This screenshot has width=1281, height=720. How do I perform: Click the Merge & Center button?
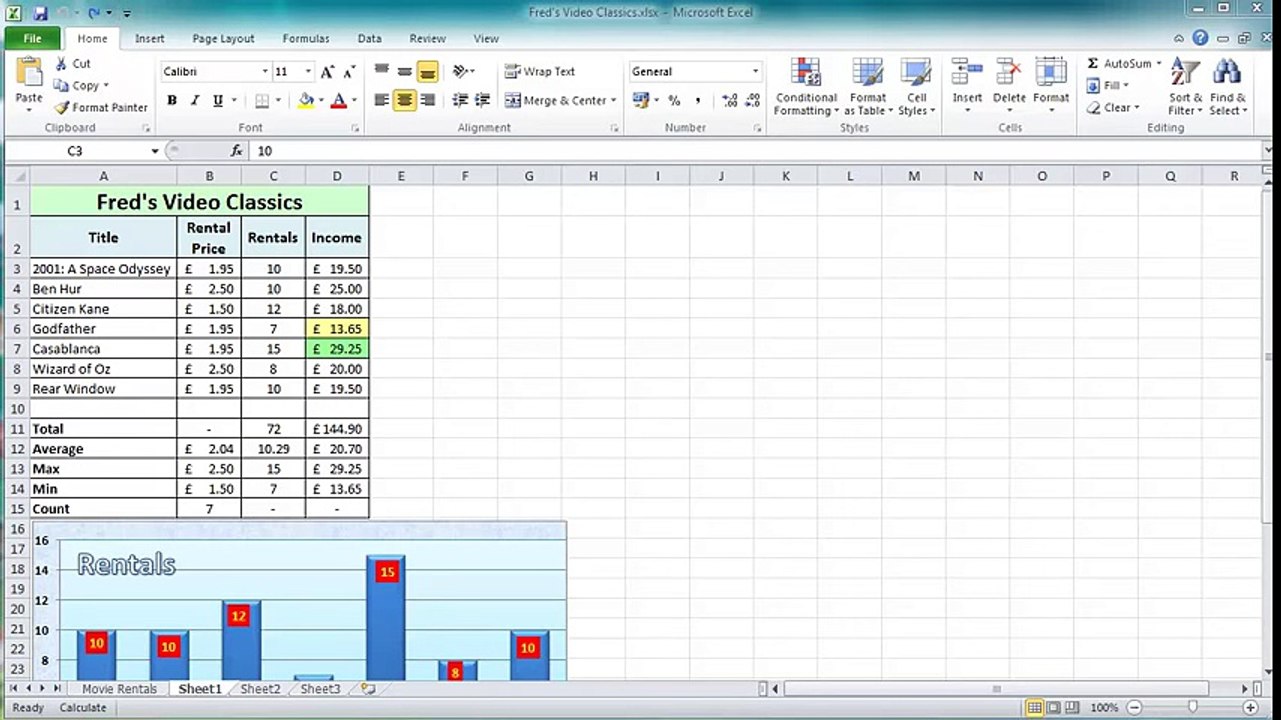pyautogui.click(x=555, y=100)
